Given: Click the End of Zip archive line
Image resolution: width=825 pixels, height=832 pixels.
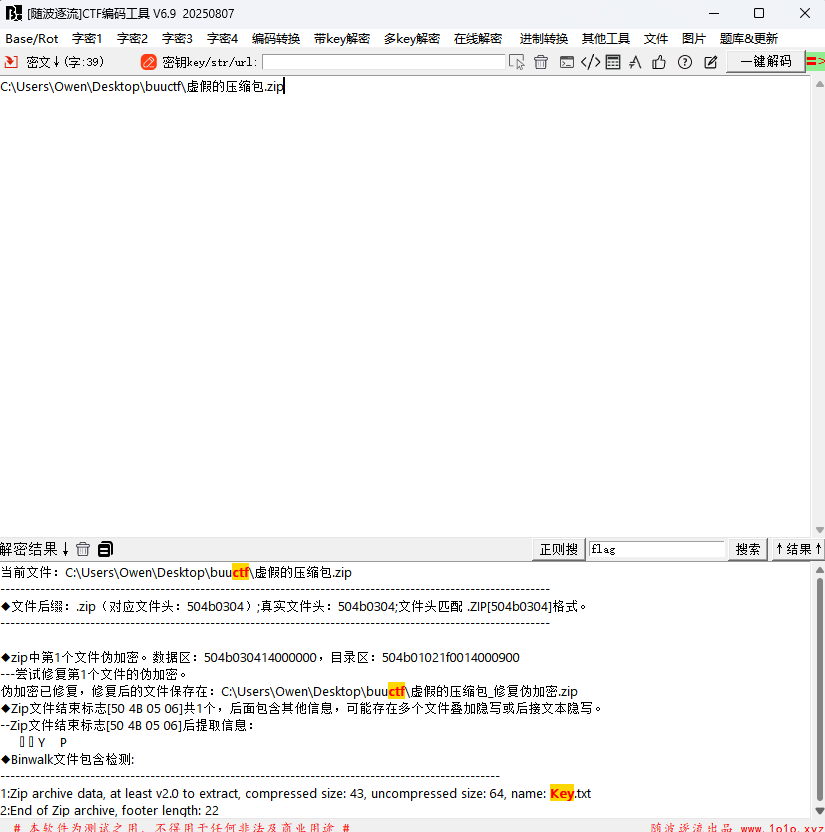Looking at the screenshot, I should [x=109, y=810].
